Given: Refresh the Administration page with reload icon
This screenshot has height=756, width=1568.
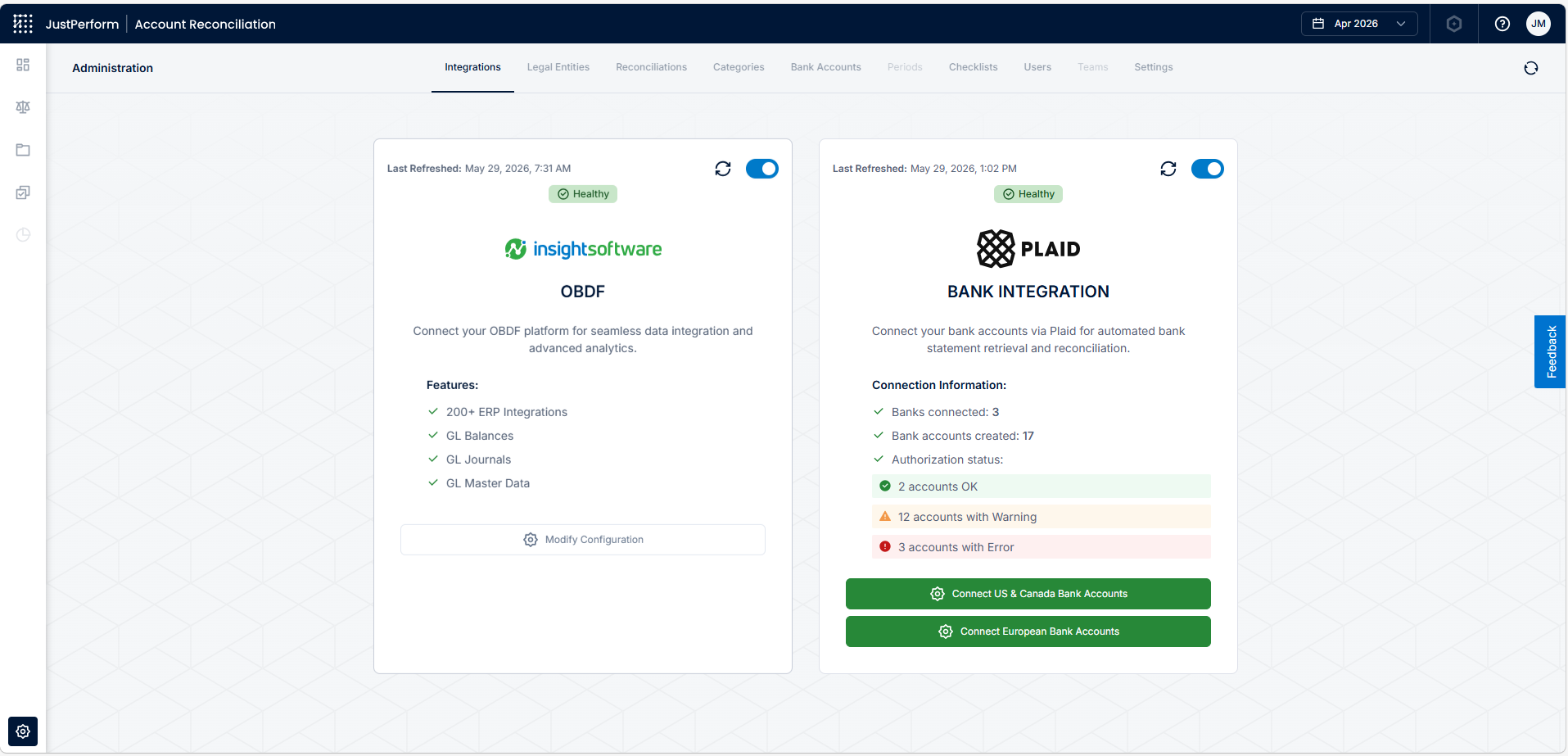Looking at the screenshot, I should coord(1531,68).
